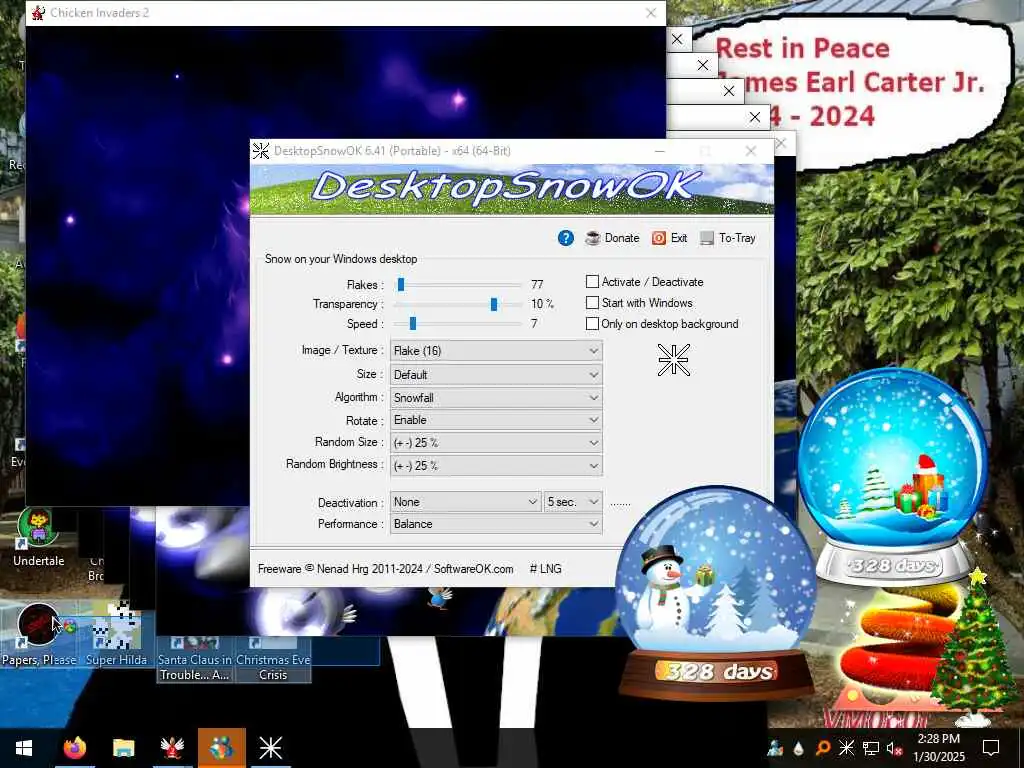Adjust the Flakes slider
Viewport: 1024px width, 768px height.
click(401, 285)
